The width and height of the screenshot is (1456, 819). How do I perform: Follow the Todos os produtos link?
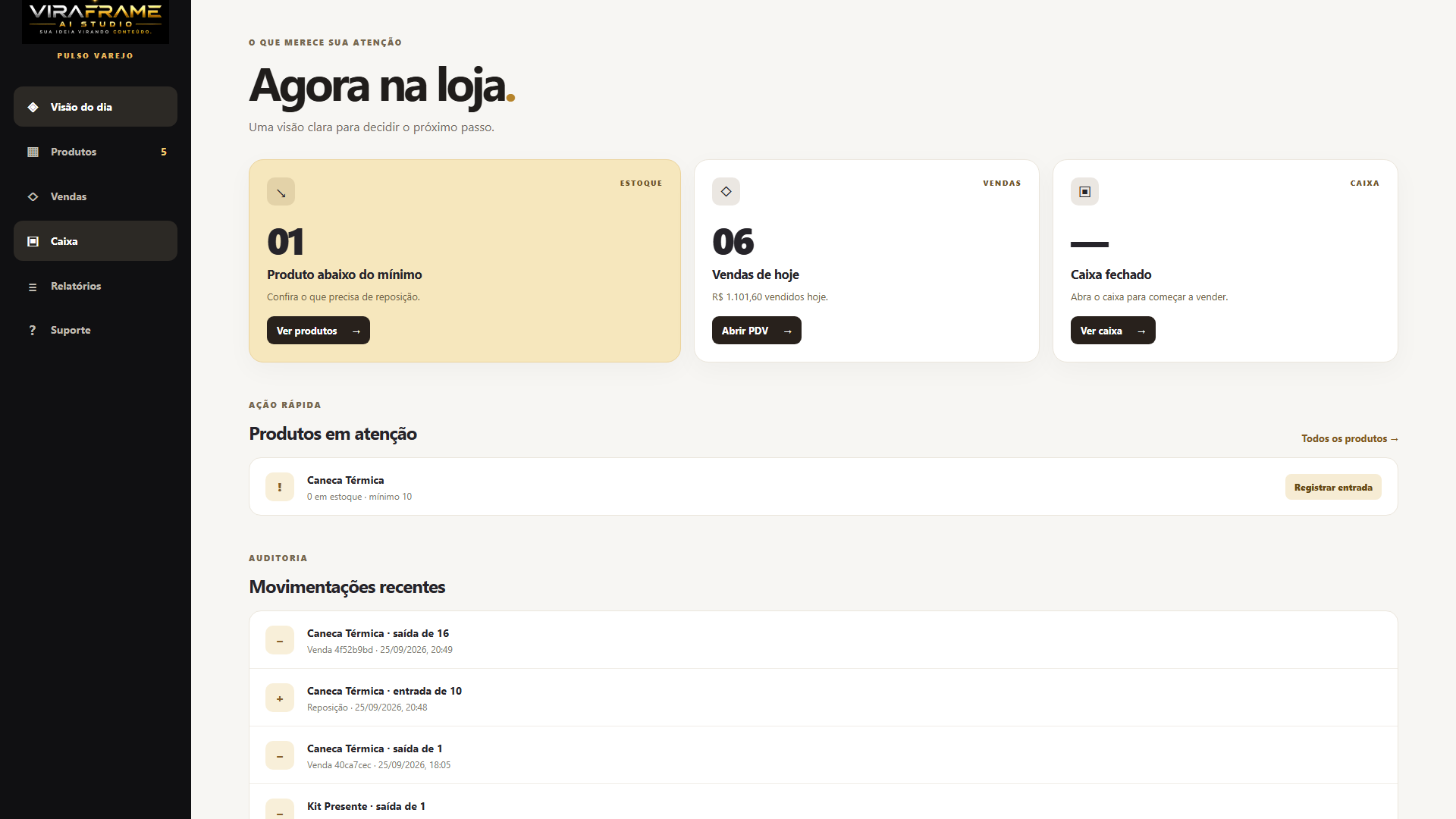point(1350,438)
